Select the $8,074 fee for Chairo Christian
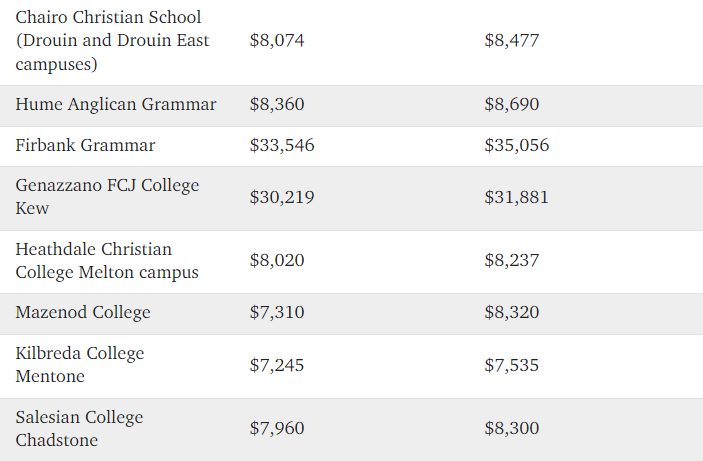This screenshot has height=461, width=703. pos(277,41)
